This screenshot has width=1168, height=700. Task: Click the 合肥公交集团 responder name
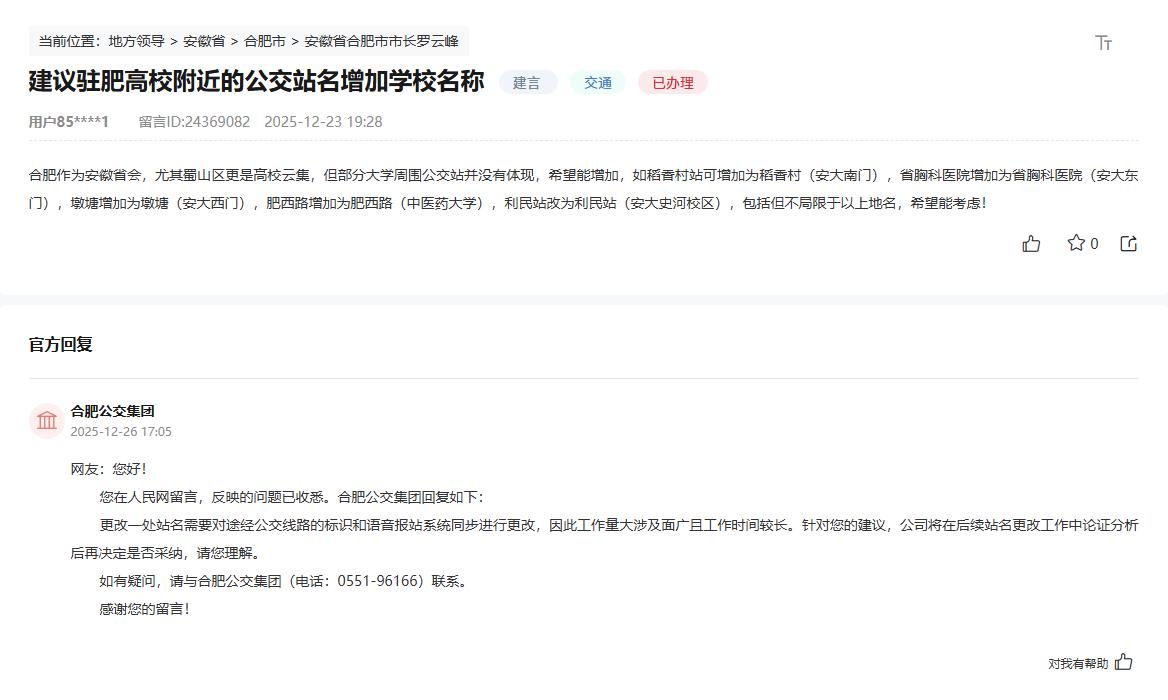(111, 410)
